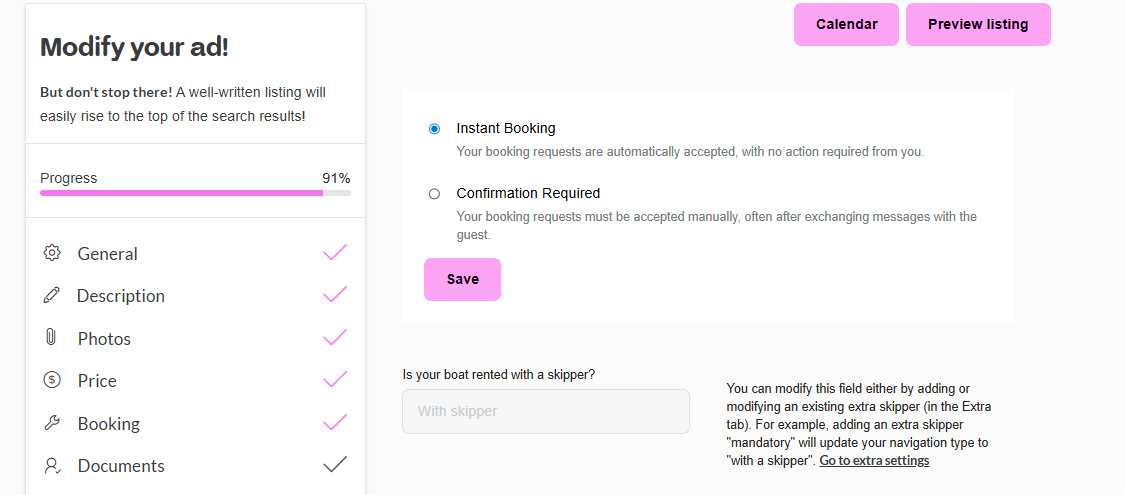1126x495 pixels.
Task: Select the Confirmation Required radio option
Action: pyautogui.click(x=434, y=194)
